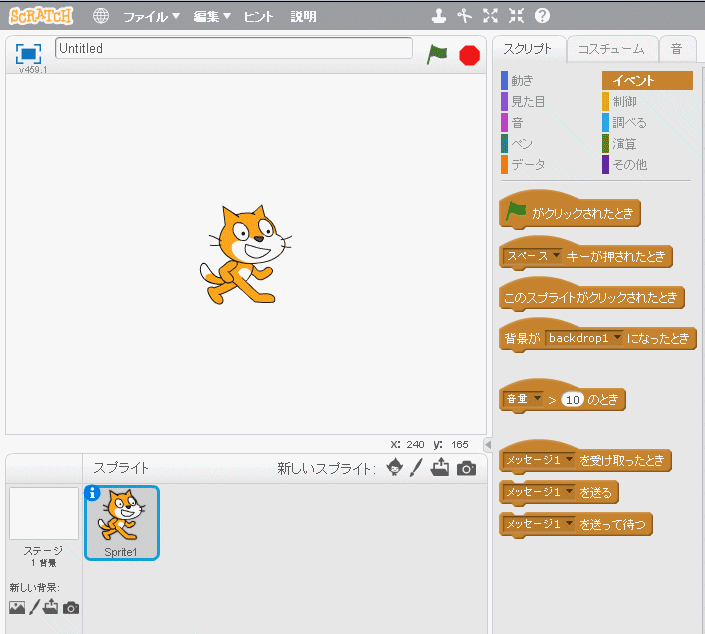This screenshot has width=705, height=634.
Task: Start project with the green flag
Action: click(437, 54)
